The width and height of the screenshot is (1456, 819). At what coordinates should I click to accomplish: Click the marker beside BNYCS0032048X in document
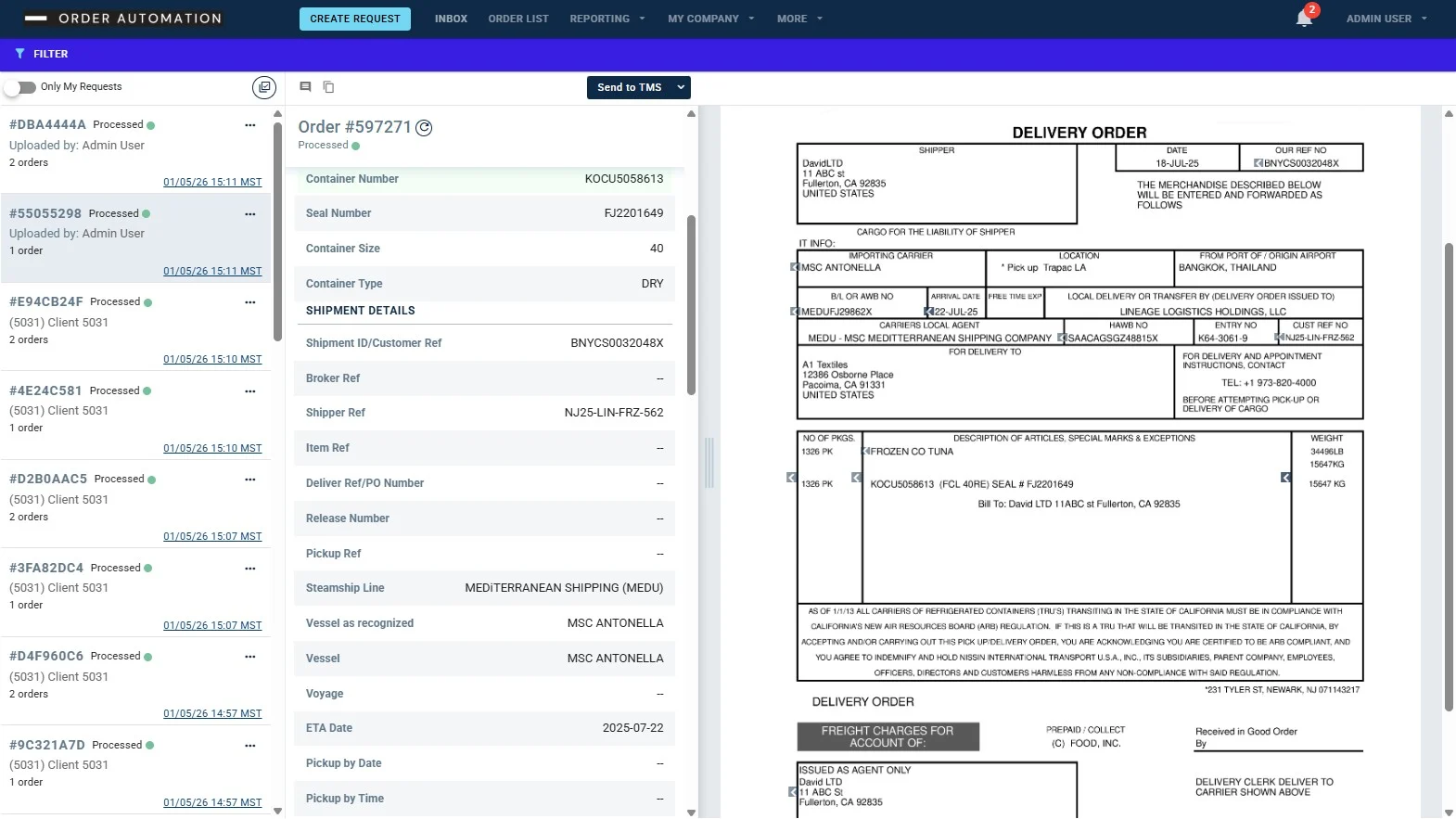[x=1258, y=163]
